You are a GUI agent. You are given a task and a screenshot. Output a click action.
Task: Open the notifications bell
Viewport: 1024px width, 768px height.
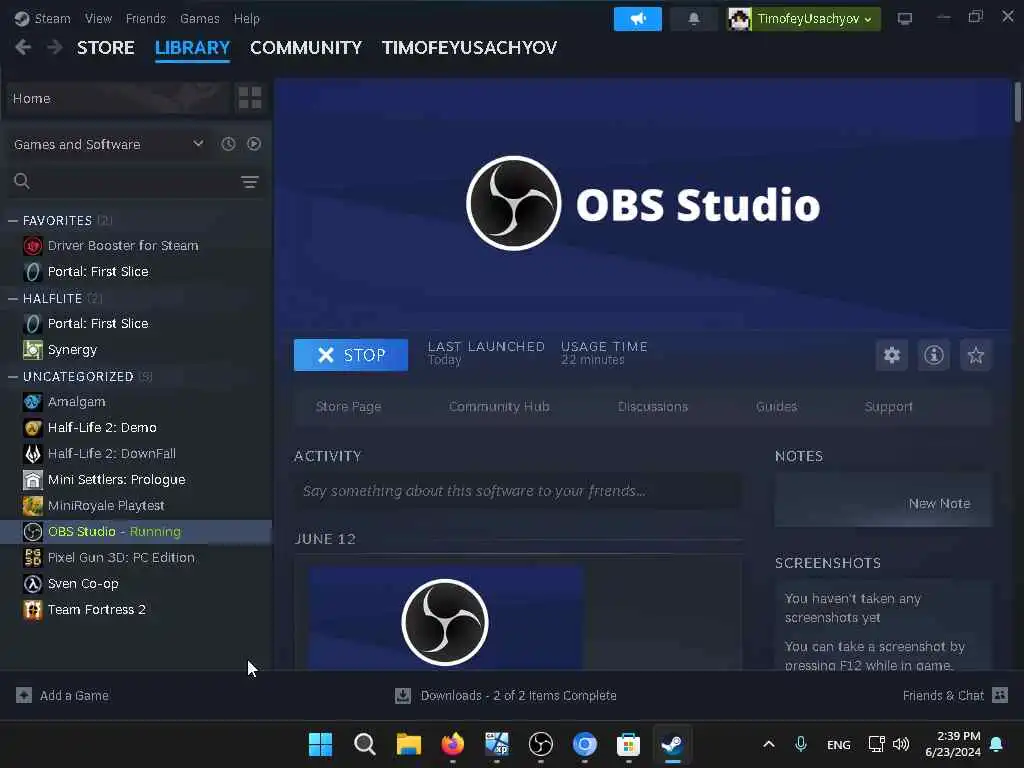(694, 19)
